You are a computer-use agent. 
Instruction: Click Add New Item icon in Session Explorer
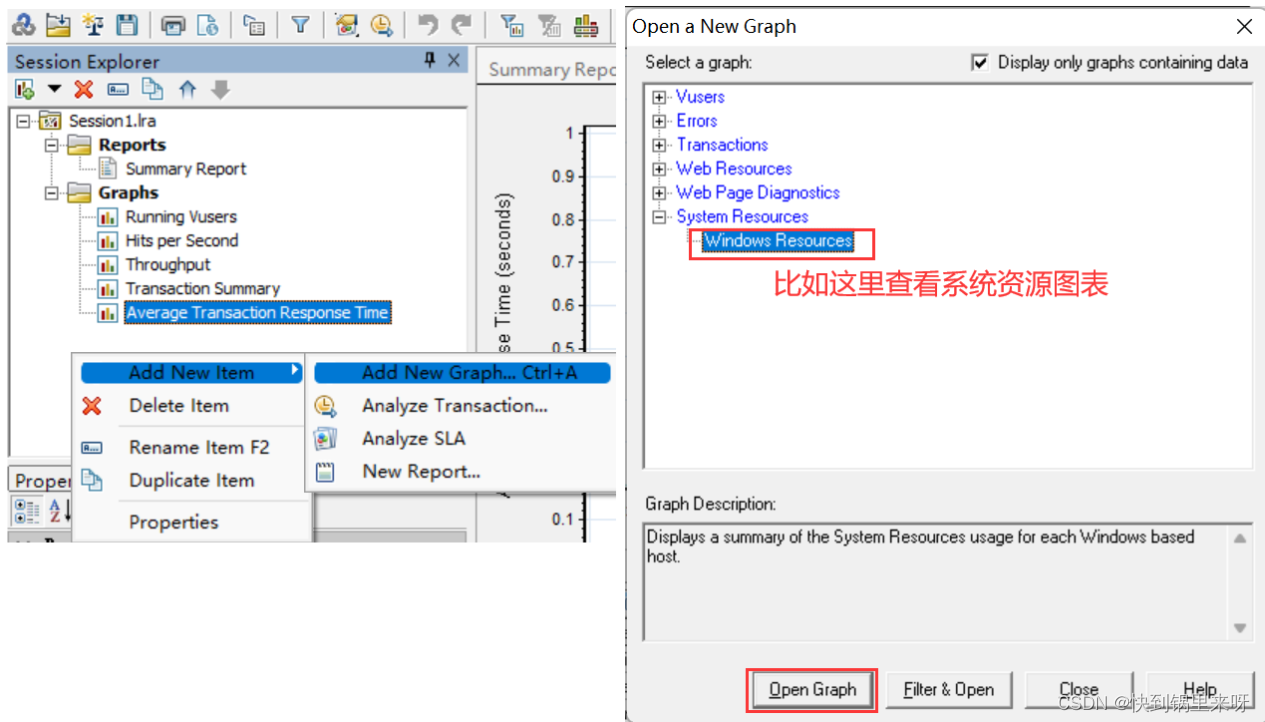25,90
